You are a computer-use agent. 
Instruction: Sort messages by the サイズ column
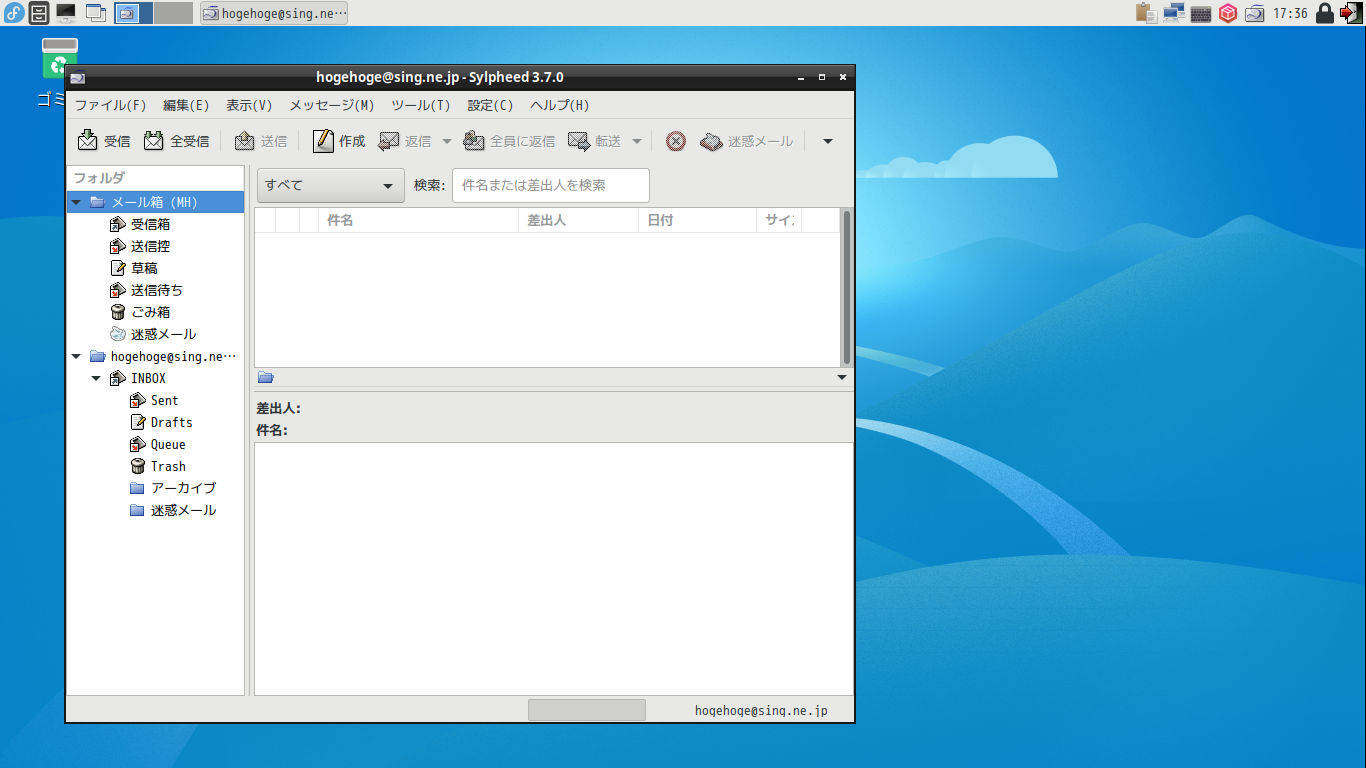pos(779,220)
